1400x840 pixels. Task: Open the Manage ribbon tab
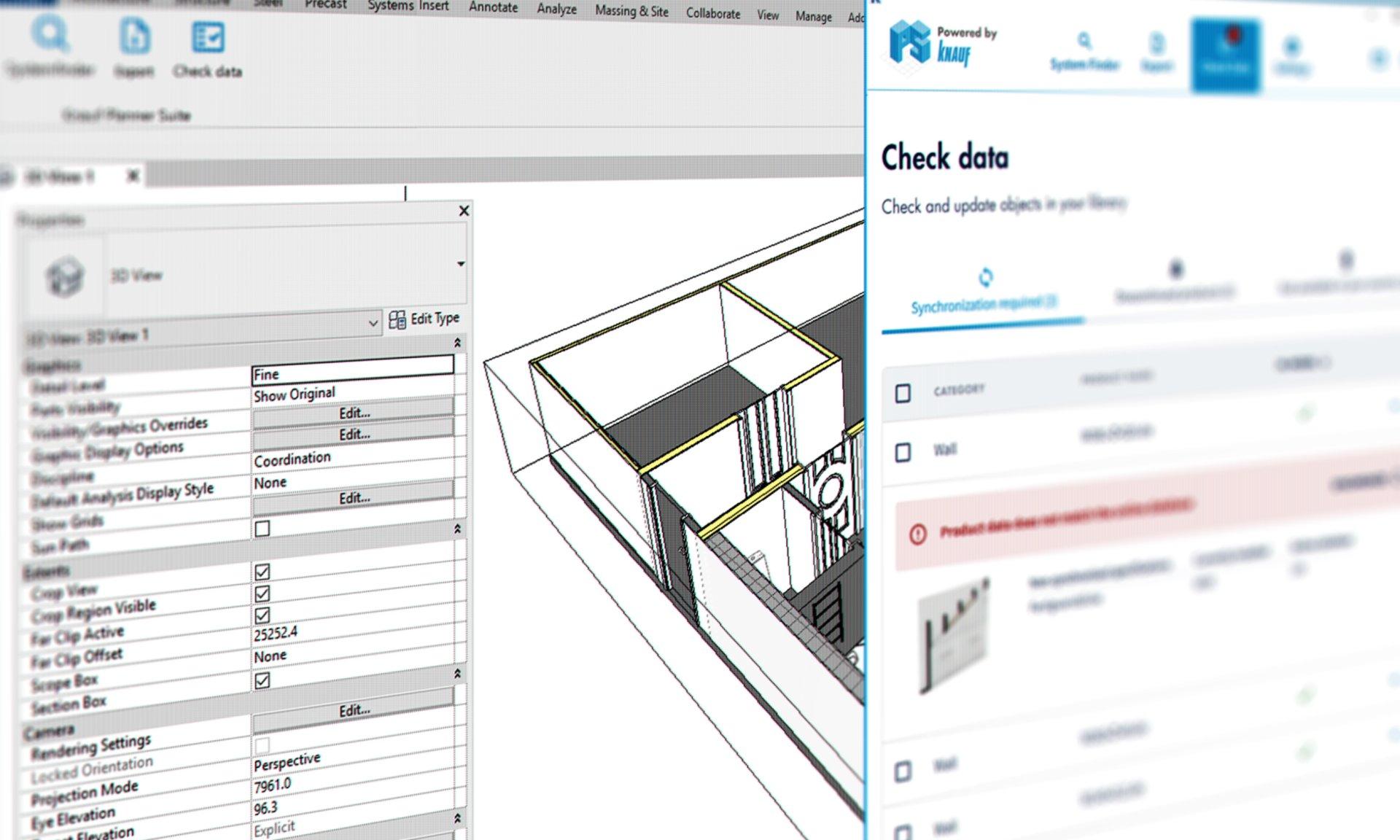[x=813, y=16]
